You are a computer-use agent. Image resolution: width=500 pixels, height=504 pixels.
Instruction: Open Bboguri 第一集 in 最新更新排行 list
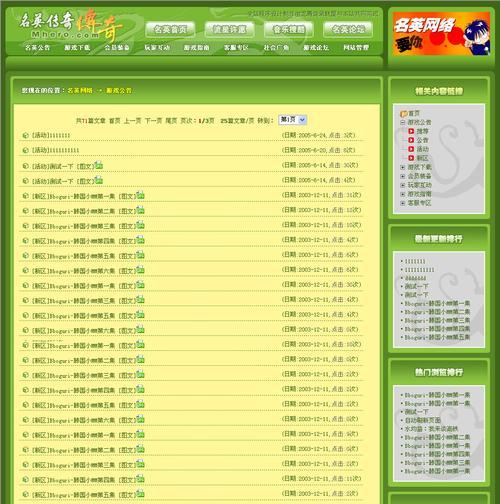coord(437,304)
